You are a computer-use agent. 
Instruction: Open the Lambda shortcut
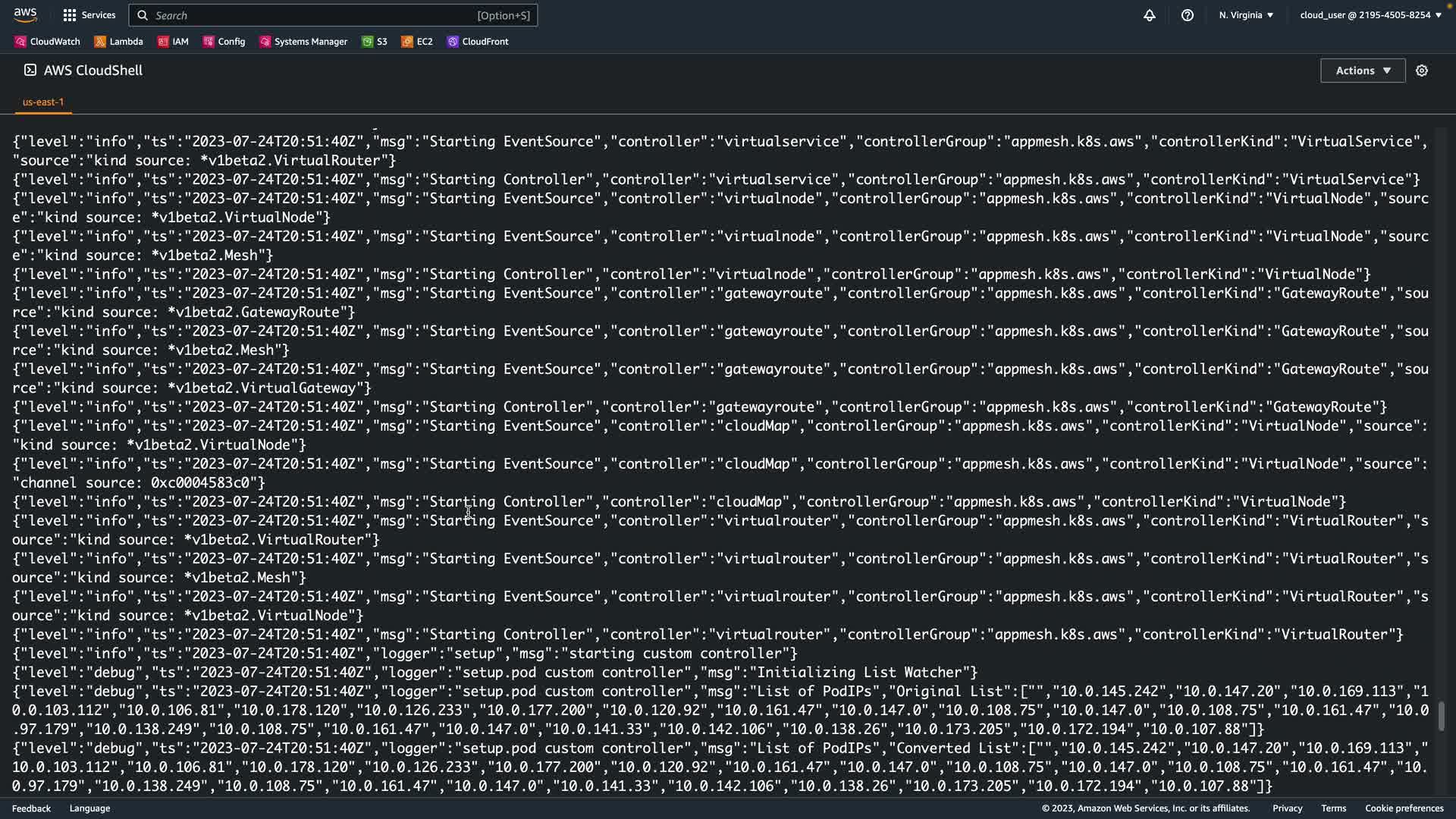[118, 42]
